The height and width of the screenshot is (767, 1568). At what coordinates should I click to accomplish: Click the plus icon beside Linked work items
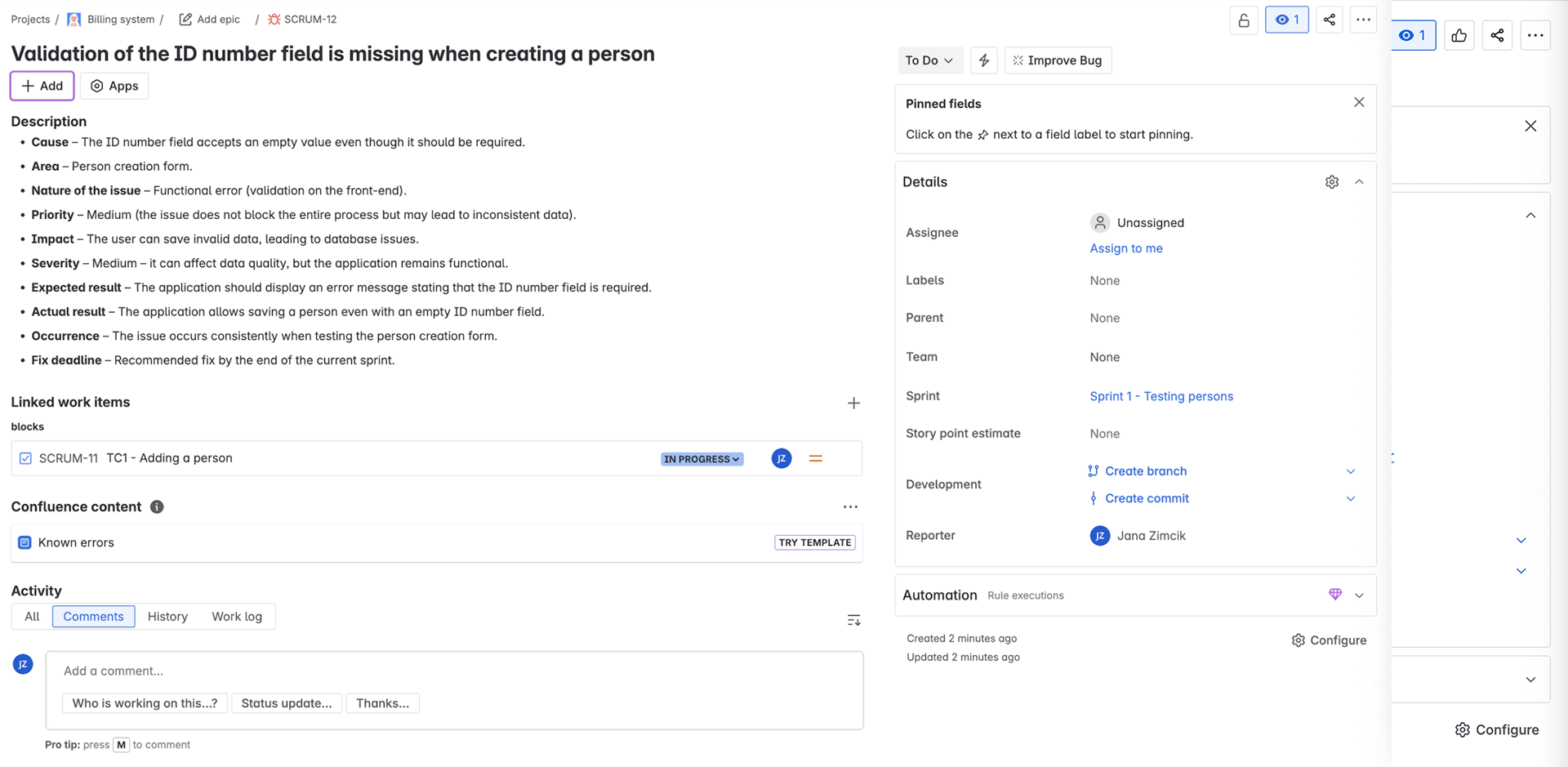(853, 403)
